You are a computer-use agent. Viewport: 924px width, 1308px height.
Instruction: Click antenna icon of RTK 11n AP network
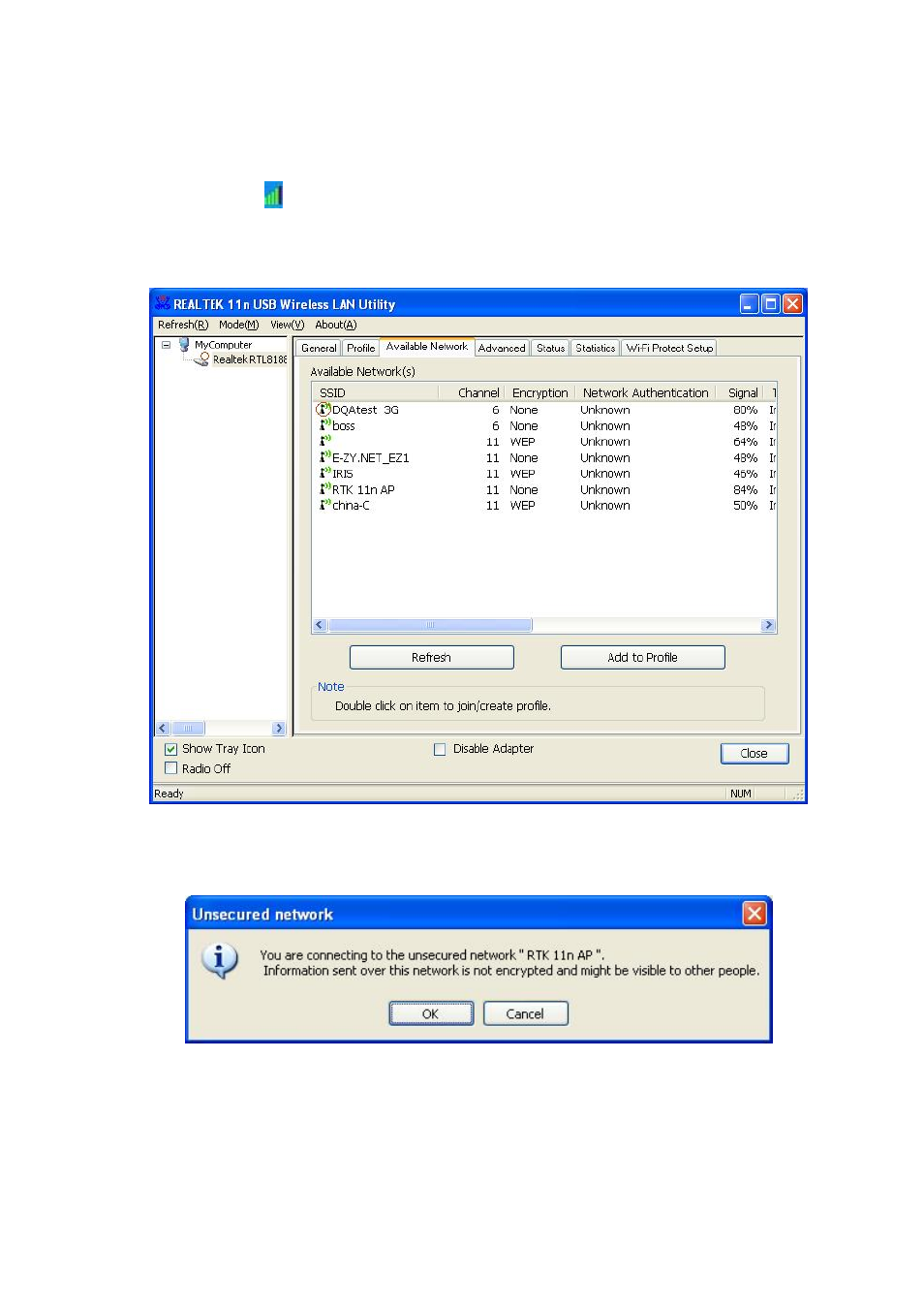pos(324,488)
